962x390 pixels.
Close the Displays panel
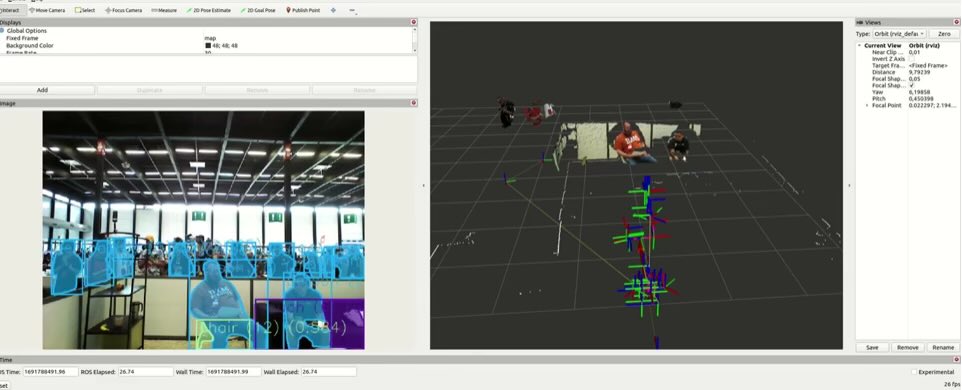[414, 22]
